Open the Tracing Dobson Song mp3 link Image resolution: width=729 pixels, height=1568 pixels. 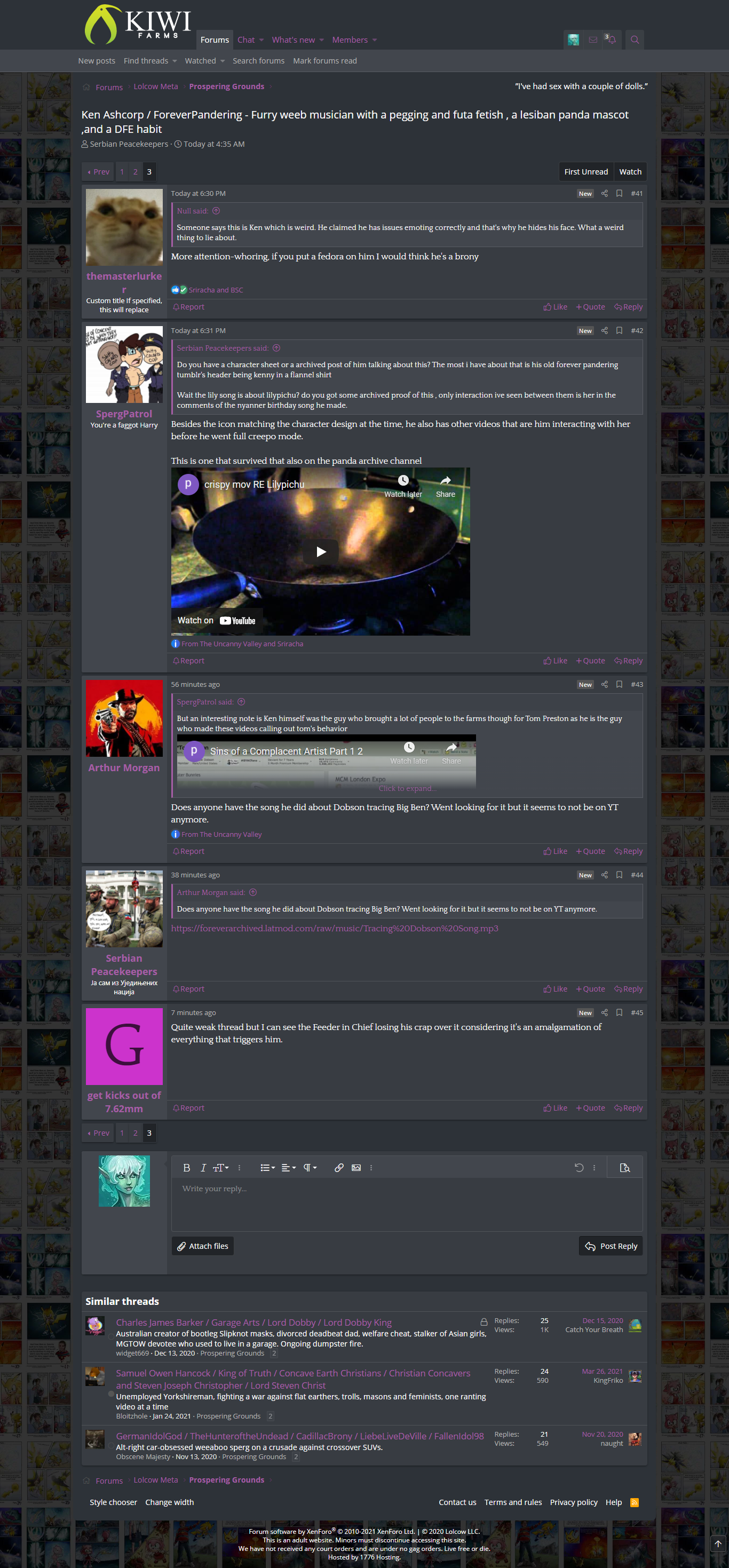tap(335, 928)
